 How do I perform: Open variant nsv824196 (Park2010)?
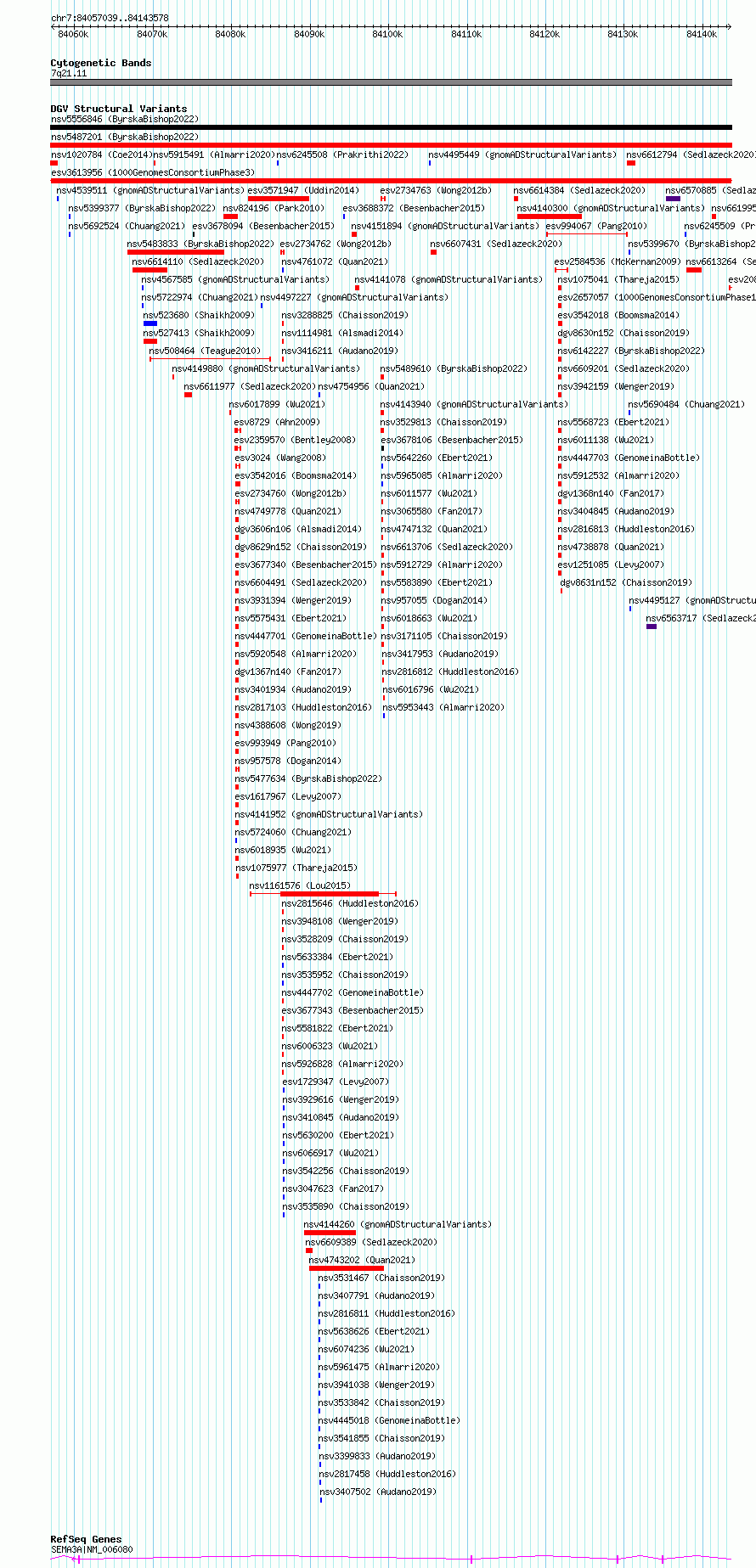274,208
